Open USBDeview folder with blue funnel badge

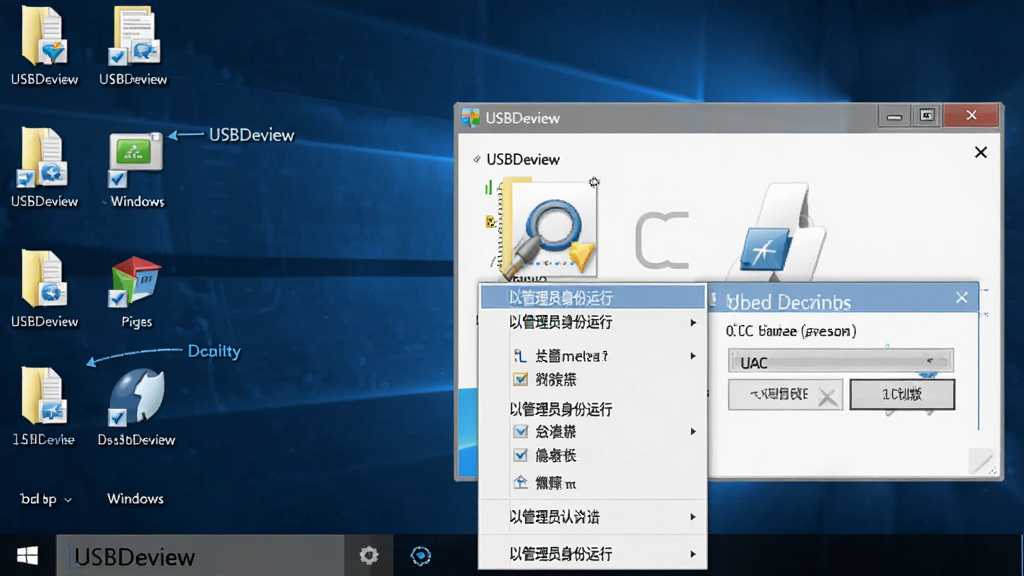[x=44, y=36]
